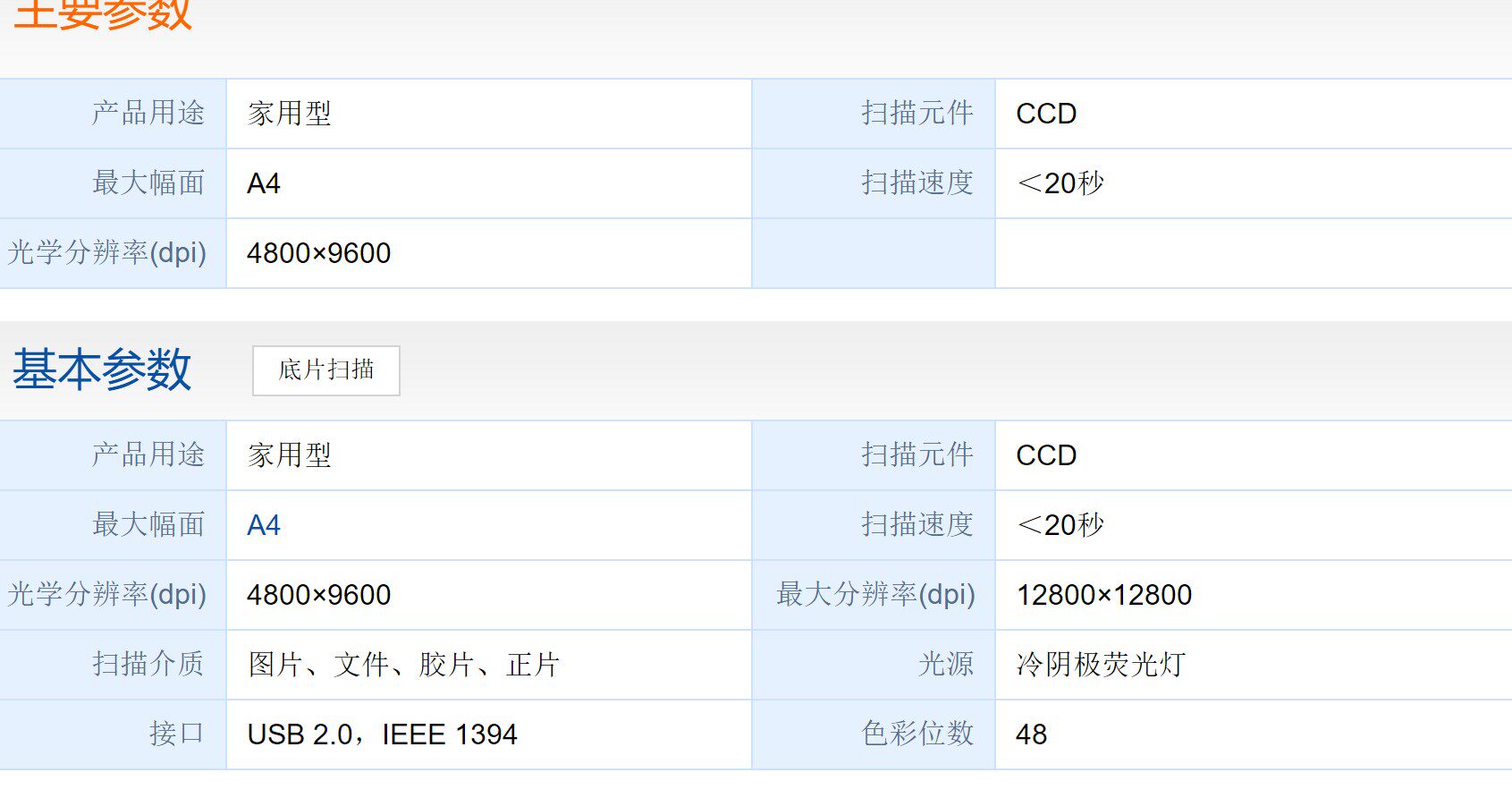Click the 接口 label cell

click(x=113, y=734)
